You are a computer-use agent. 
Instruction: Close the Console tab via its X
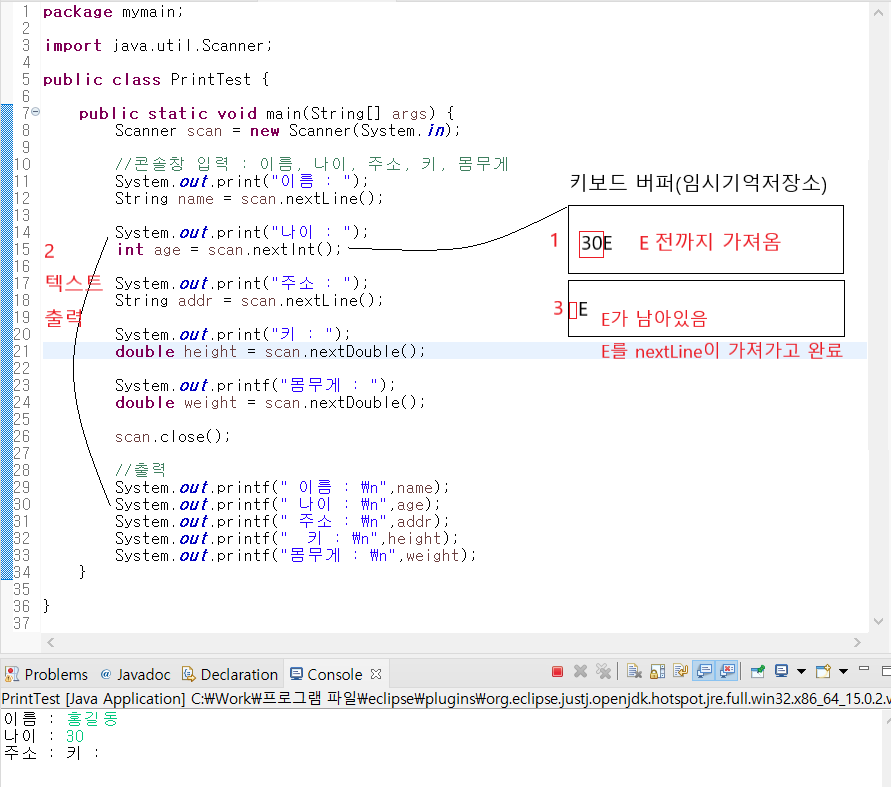pos(376,674)
